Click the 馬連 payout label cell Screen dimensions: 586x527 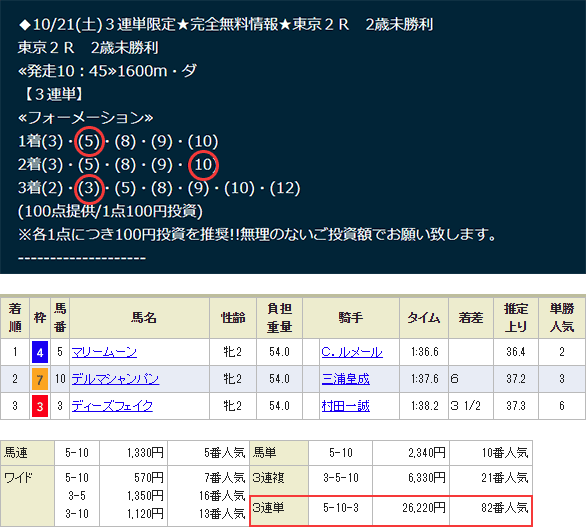pos(28,453)
